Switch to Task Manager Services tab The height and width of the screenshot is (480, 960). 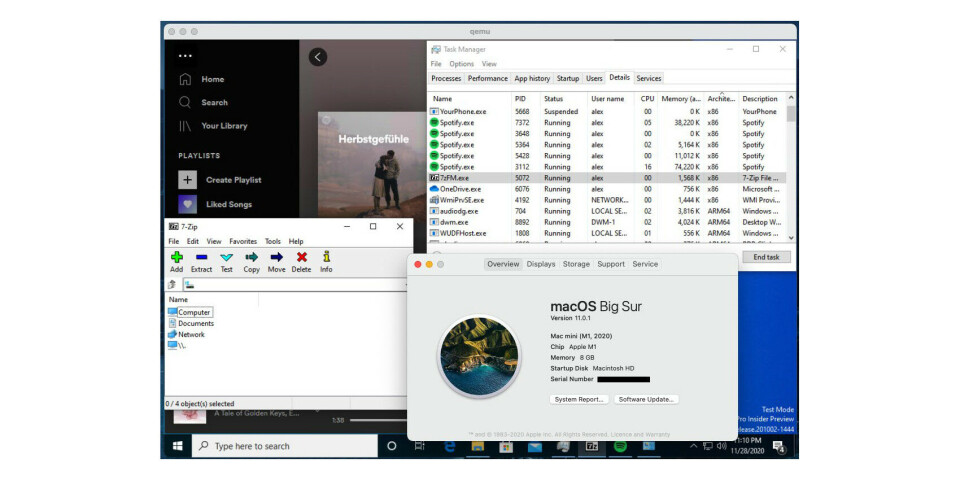click(x=649, y=78)
